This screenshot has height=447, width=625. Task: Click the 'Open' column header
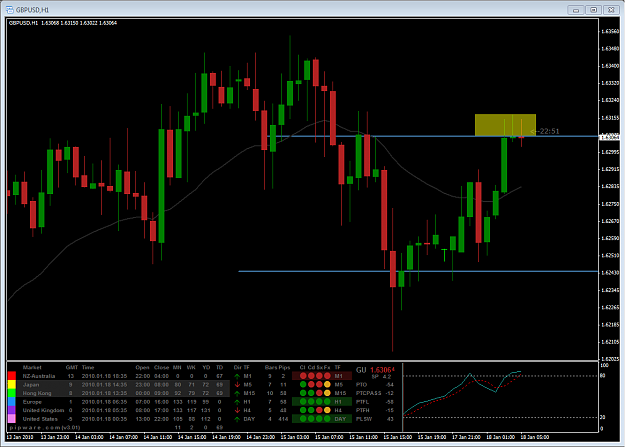[x=142, y=367]
